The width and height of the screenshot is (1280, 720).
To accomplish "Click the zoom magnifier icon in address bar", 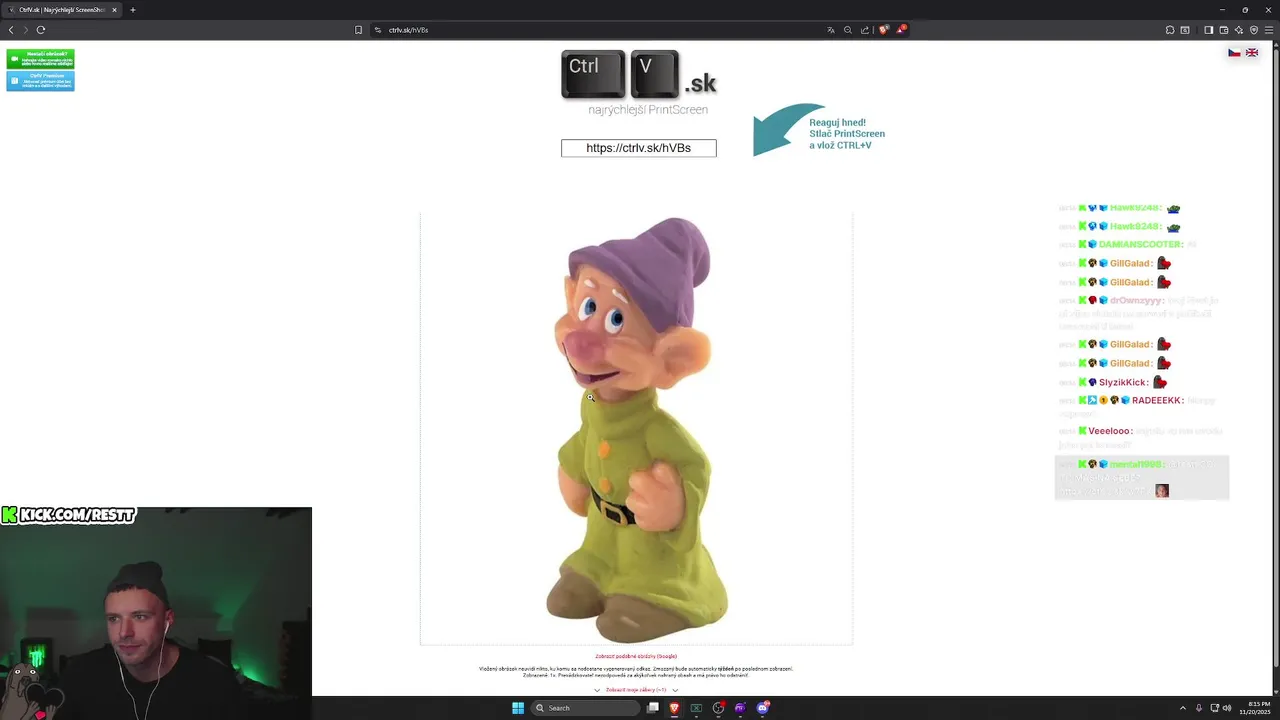I will coord(848,30).
